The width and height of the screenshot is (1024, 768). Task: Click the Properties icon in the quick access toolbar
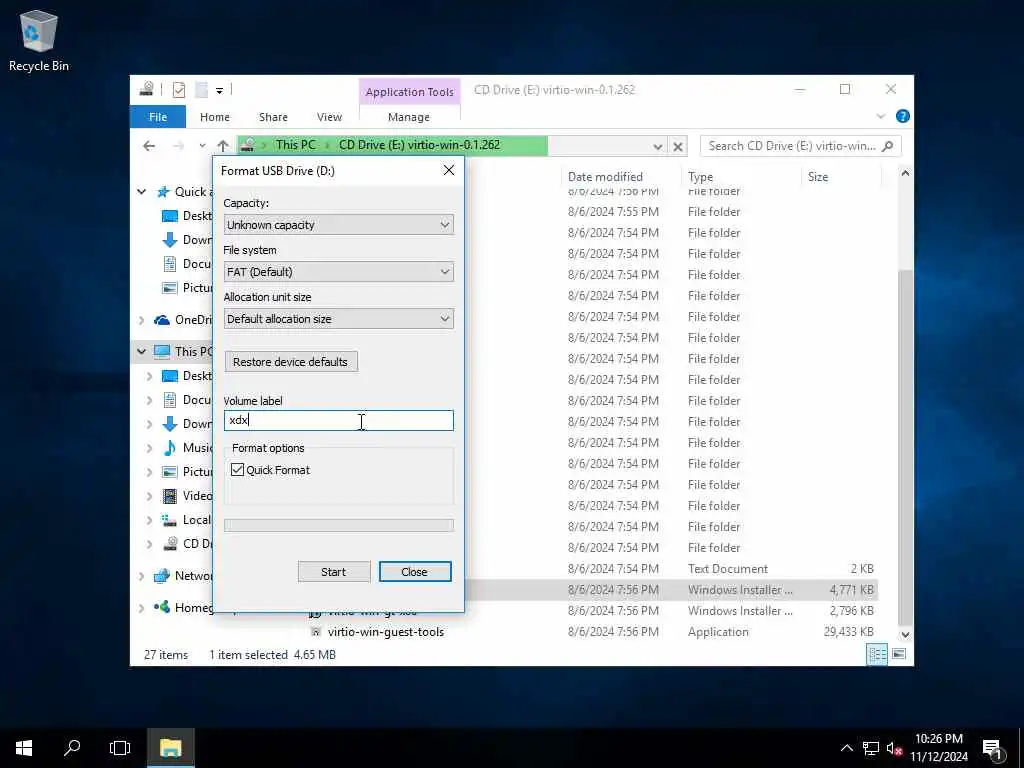(x=179, y=89)
